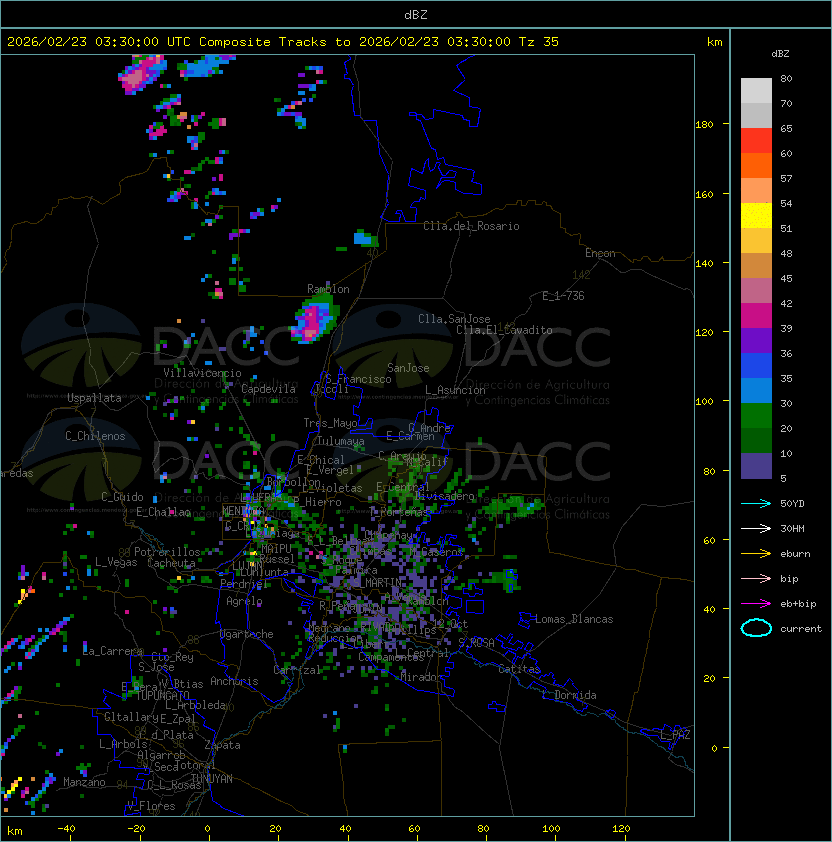
Task: Click the 'S_Francisco' place label
Action: pyautogui.click(x=358, y=379)
